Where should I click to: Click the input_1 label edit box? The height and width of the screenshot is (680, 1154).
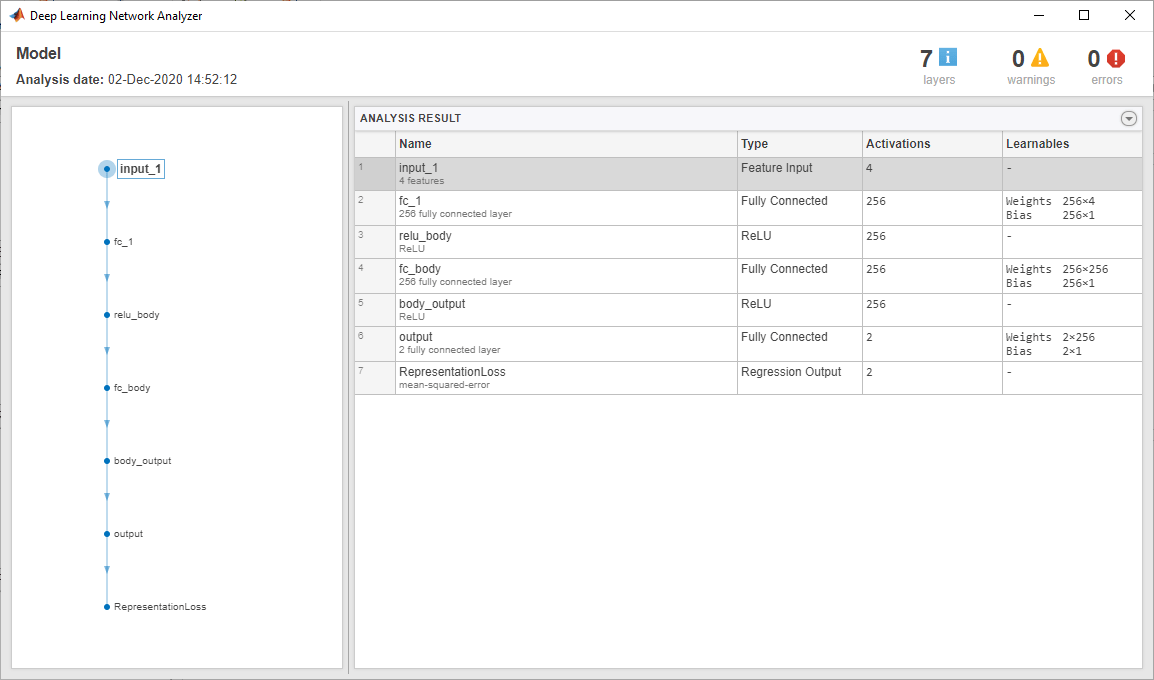click(140, 168)
